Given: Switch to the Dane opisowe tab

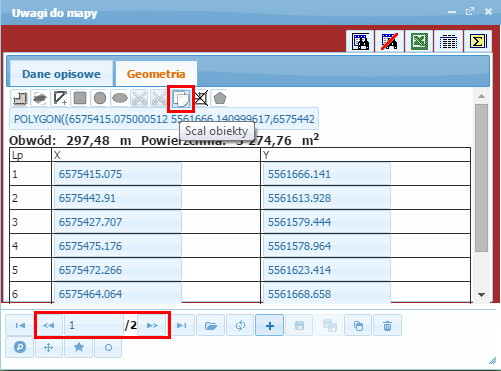Looking at the screenshot, I should [61, 74].
